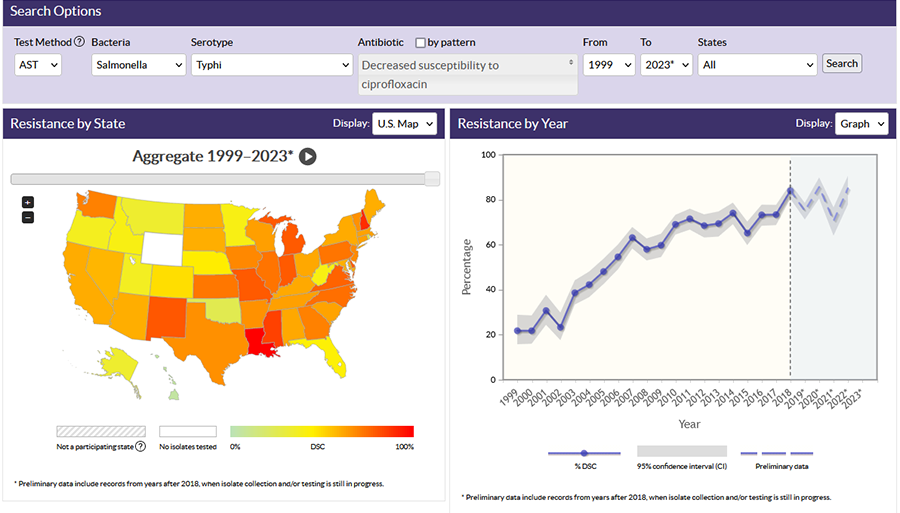The height and width of the screenshot is (513, 900).
Task: Change year display from Graph
Action: (x=861, y=124)
